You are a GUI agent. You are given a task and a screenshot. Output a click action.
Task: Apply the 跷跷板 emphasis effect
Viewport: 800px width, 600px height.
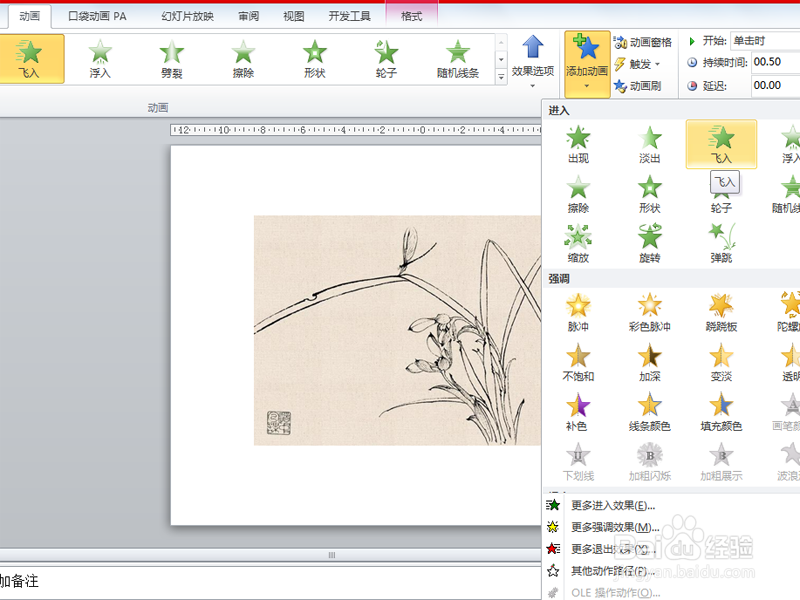[x=721, y=312]
